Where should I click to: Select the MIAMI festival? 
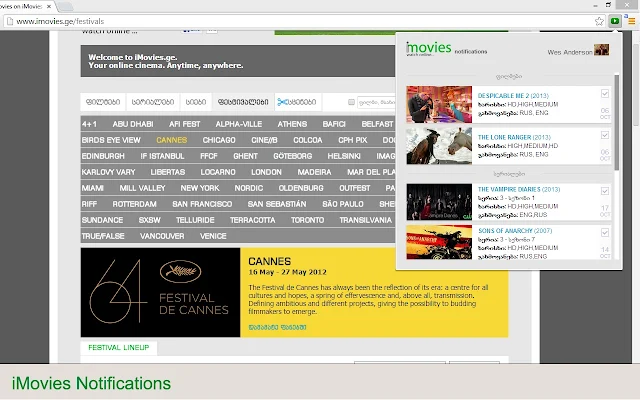[x=92, y=188]
